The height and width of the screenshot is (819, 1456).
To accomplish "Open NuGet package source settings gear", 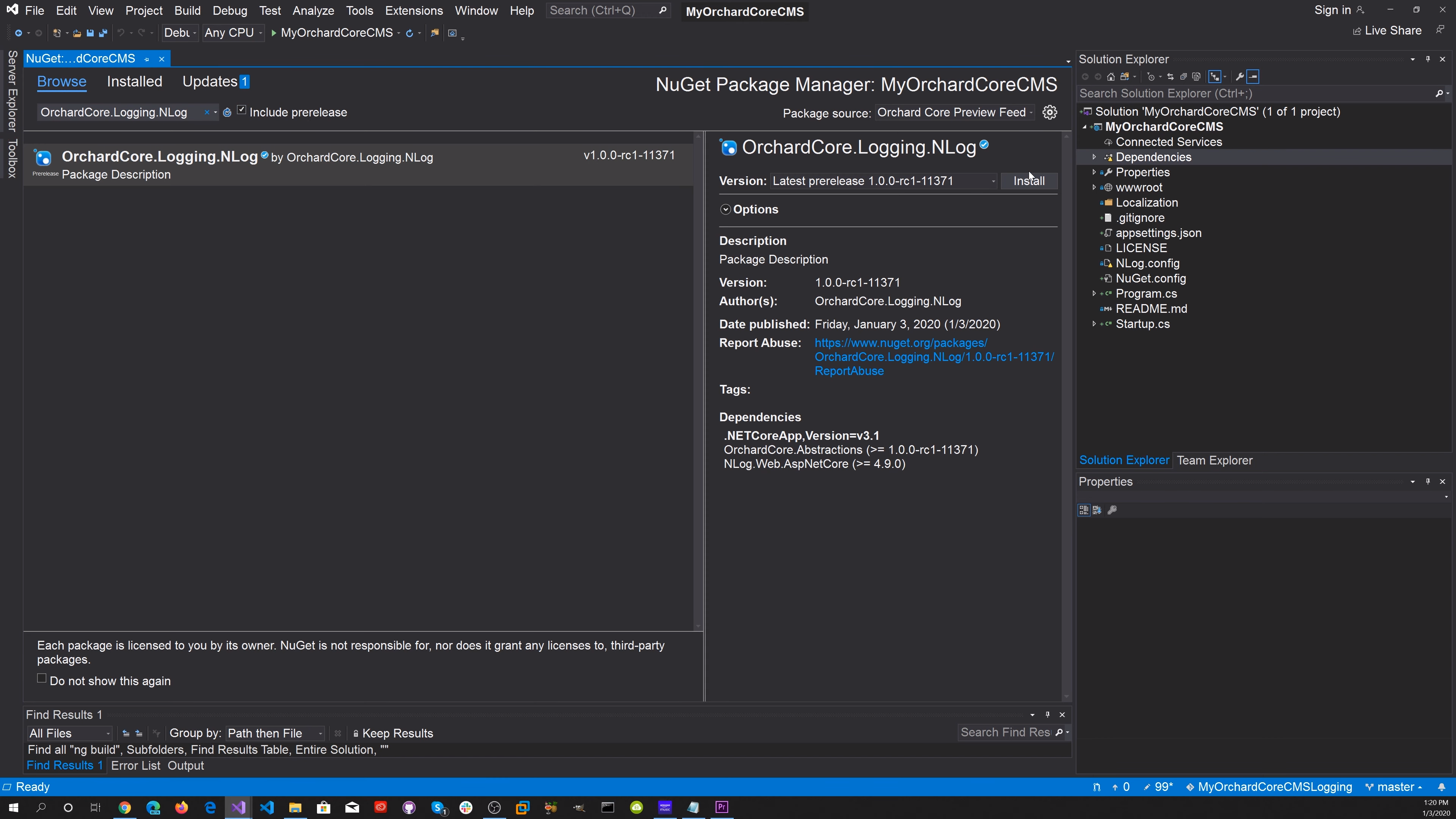I will click(x=1050, y=112).
